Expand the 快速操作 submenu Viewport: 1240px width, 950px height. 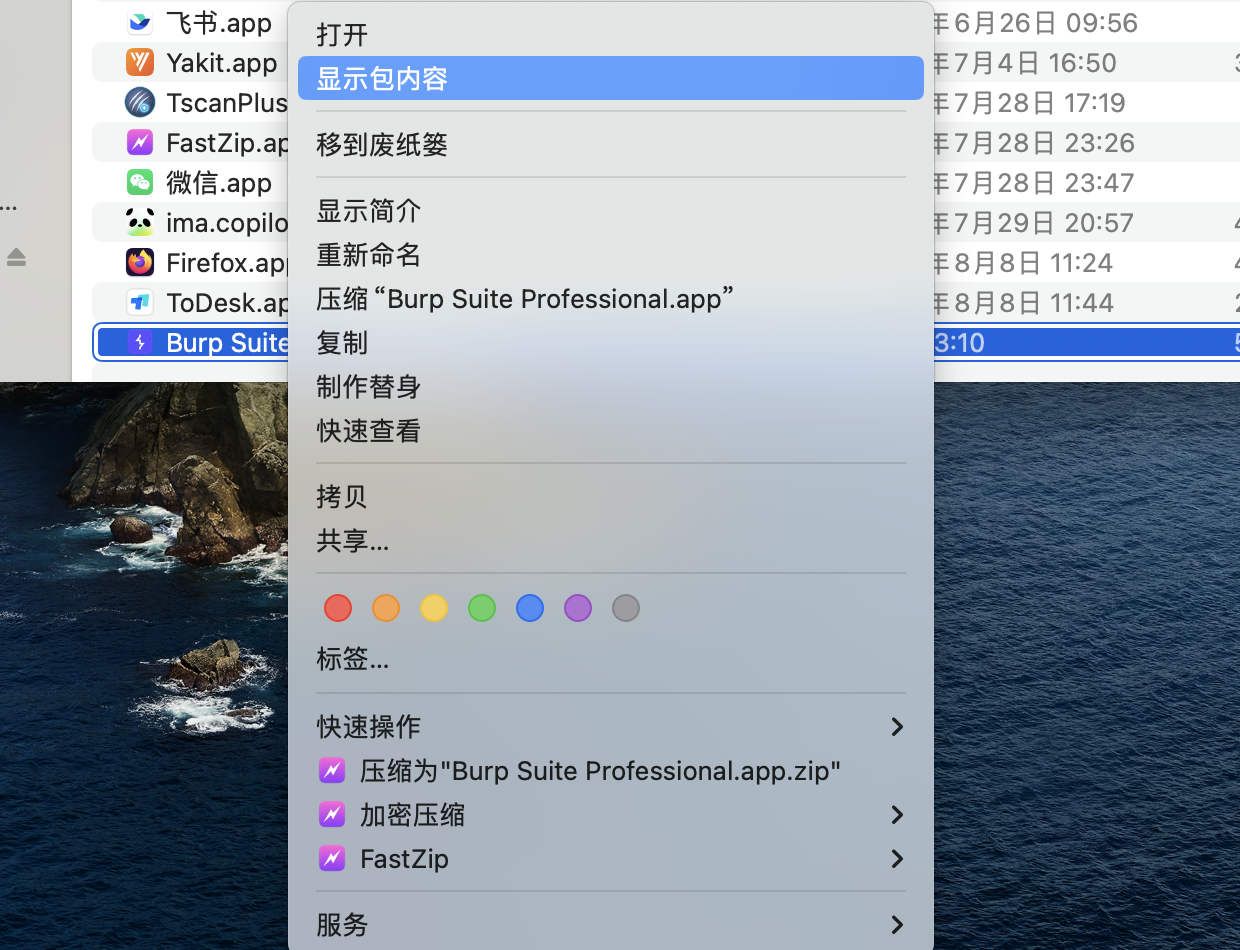point(611,727)
